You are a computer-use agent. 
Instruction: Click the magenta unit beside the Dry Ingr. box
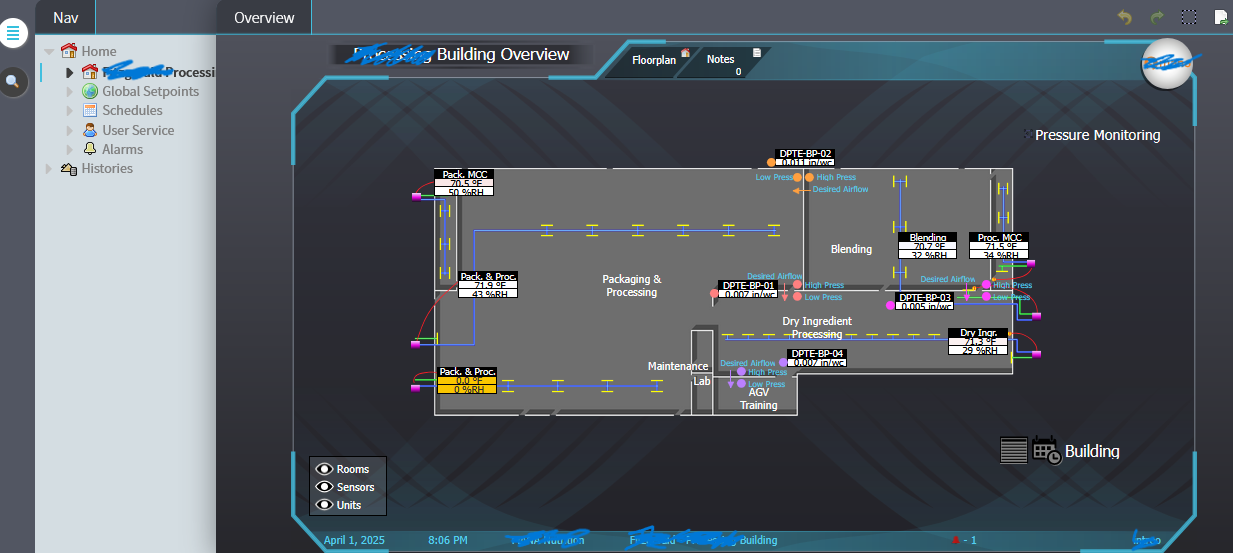point(1037,352)
